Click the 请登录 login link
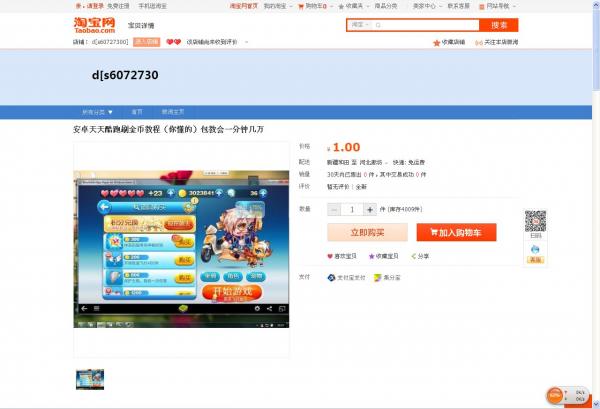This screenshot has height=409, width=600. (95, 6)
